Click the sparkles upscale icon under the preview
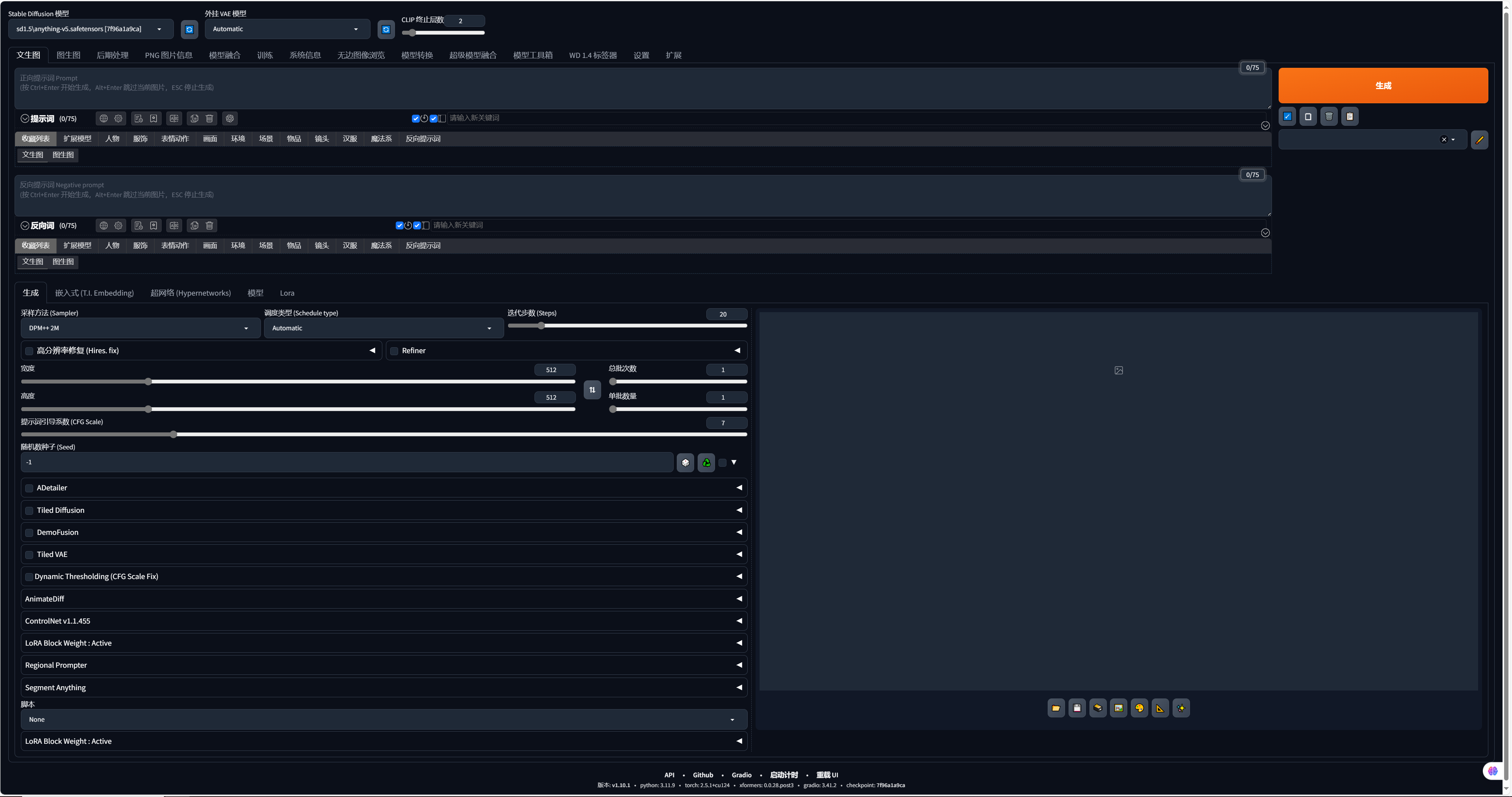The image size is (1512, 797). (x=1181, y=708)
